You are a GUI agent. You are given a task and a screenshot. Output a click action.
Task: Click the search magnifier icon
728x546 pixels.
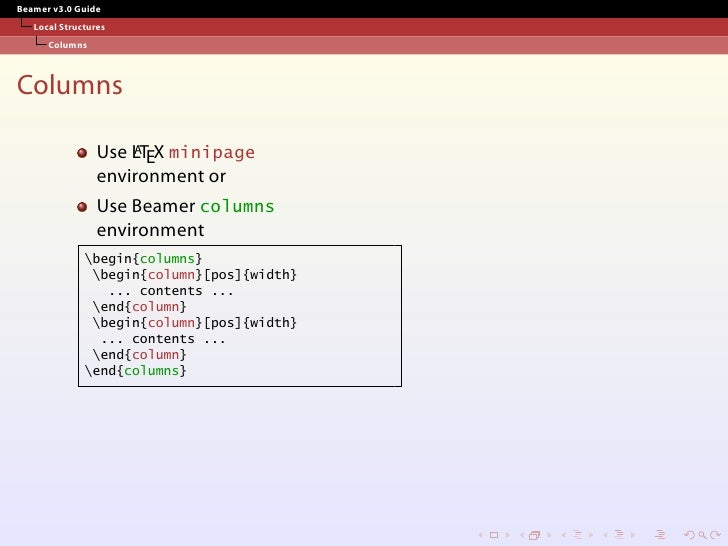coord(703,535)
